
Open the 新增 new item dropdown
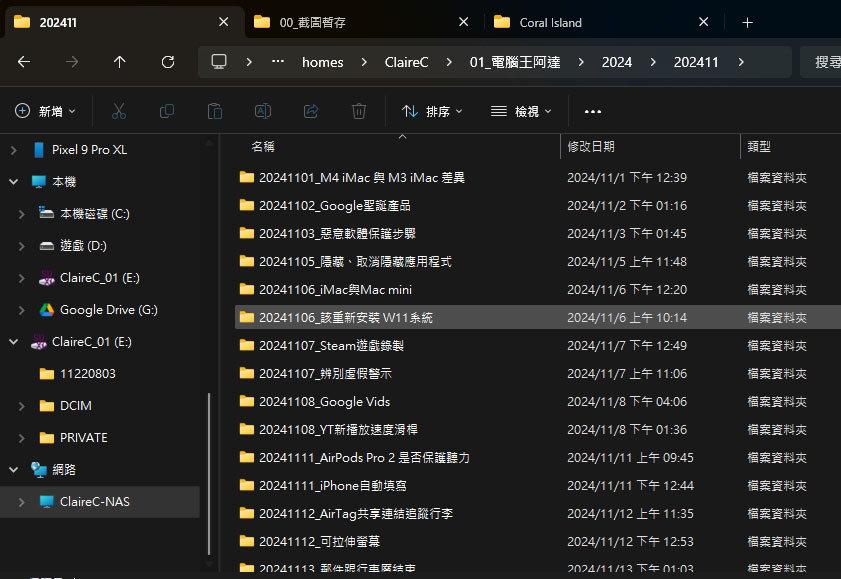[45, 111]
